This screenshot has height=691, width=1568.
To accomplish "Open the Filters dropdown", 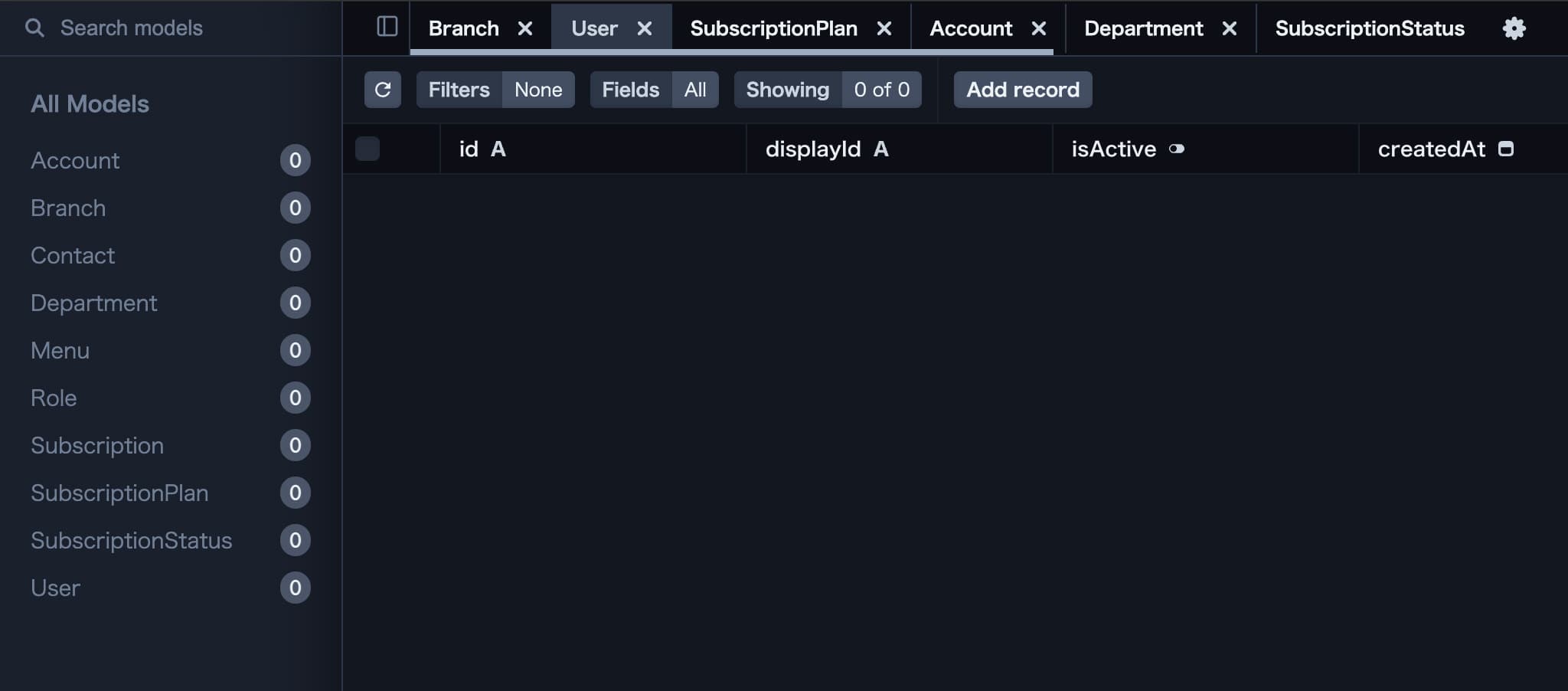I will pyautogui.click(x=495, y=90).
